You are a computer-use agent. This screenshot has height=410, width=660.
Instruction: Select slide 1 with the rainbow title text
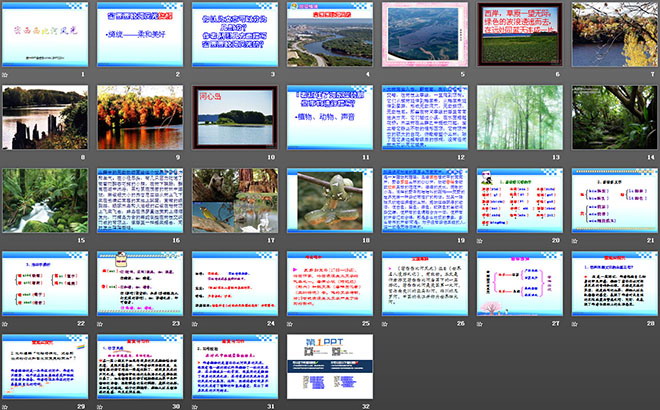[x=45, y=34]
